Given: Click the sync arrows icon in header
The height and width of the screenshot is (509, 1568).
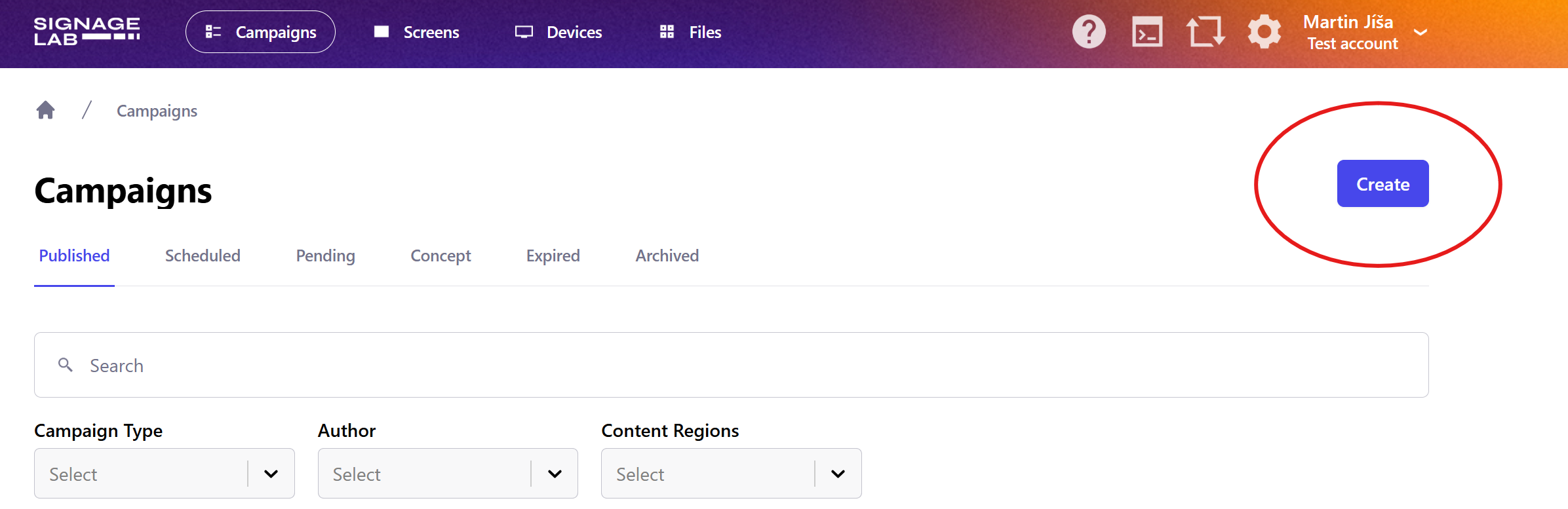Looking at the screenshot, I should coord(1205,31).
